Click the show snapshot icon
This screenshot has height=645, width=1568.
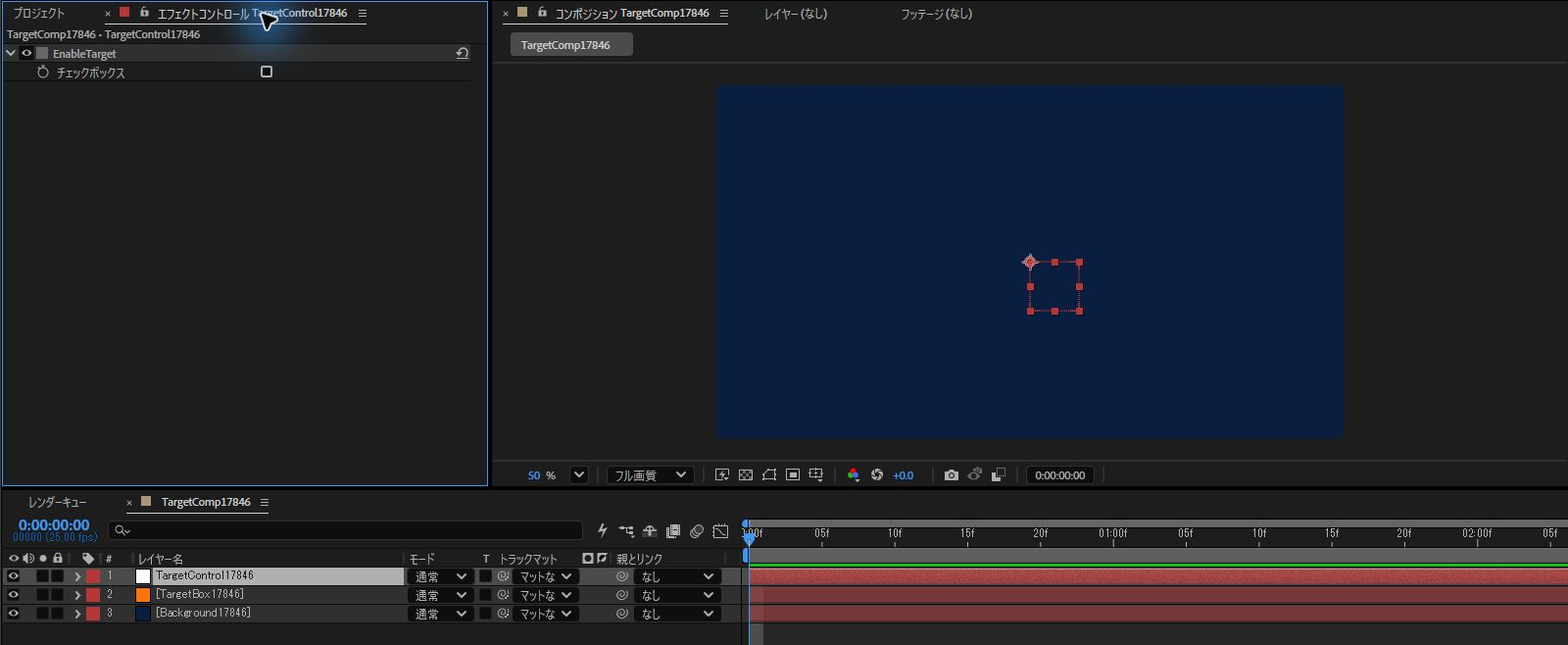coord(975,475)
